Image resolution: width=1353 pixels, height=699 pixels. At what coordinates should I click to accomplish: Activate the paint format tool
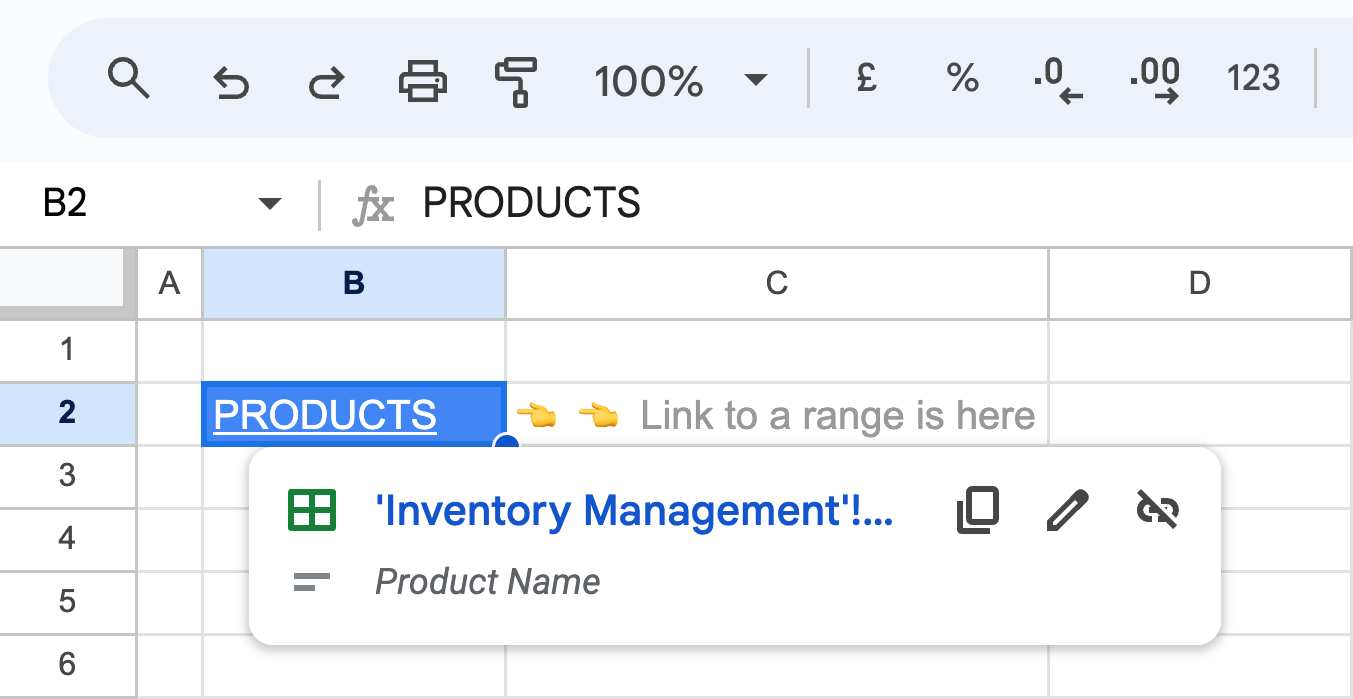click(517, 81)
